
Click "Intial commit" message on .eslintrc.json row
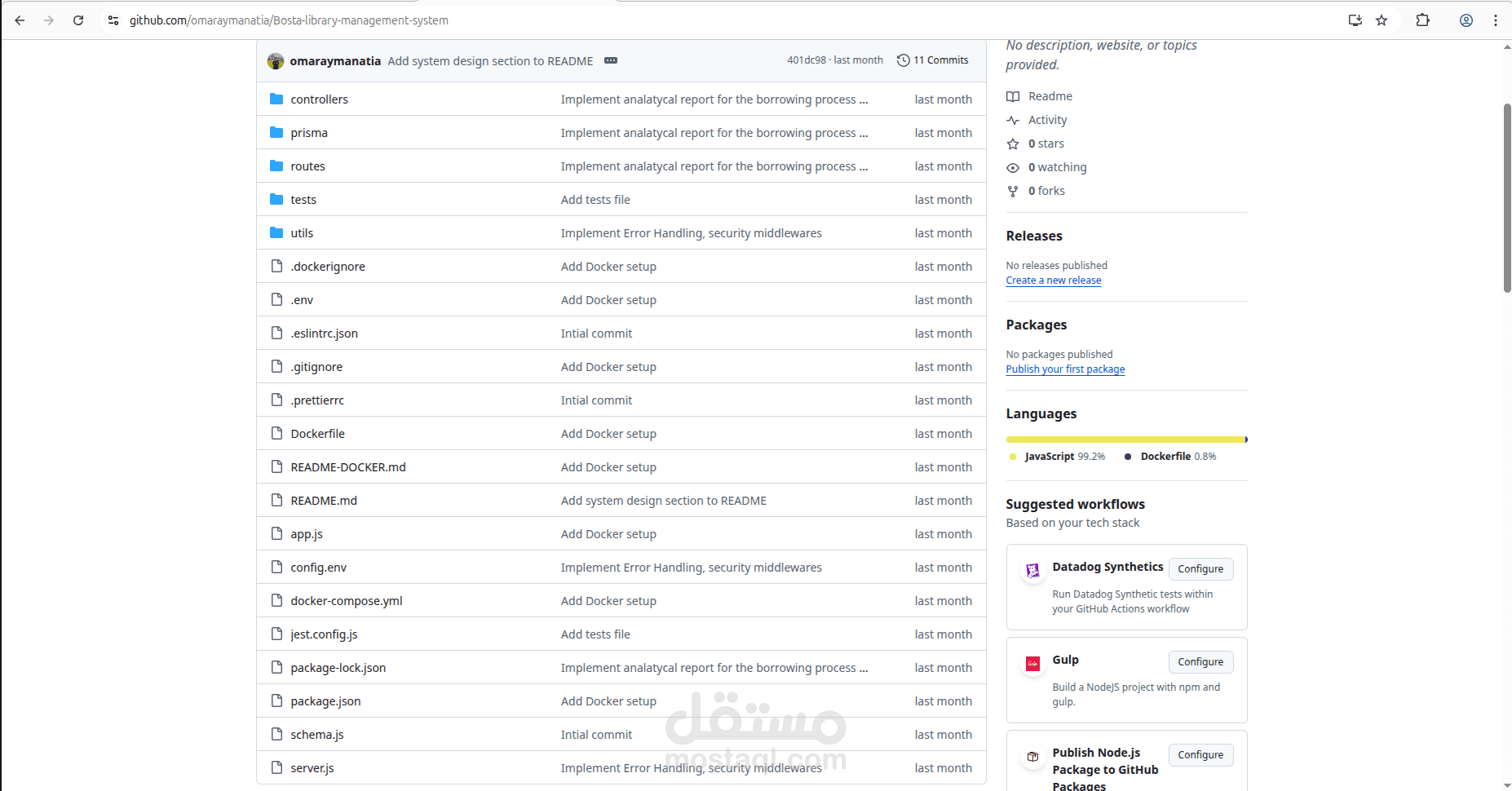coord(596,334)
